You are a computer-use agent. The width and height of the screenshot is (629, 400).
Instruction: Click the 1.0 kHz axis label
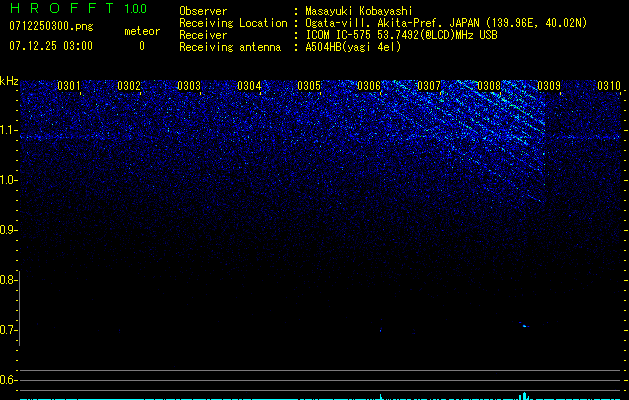9,180
